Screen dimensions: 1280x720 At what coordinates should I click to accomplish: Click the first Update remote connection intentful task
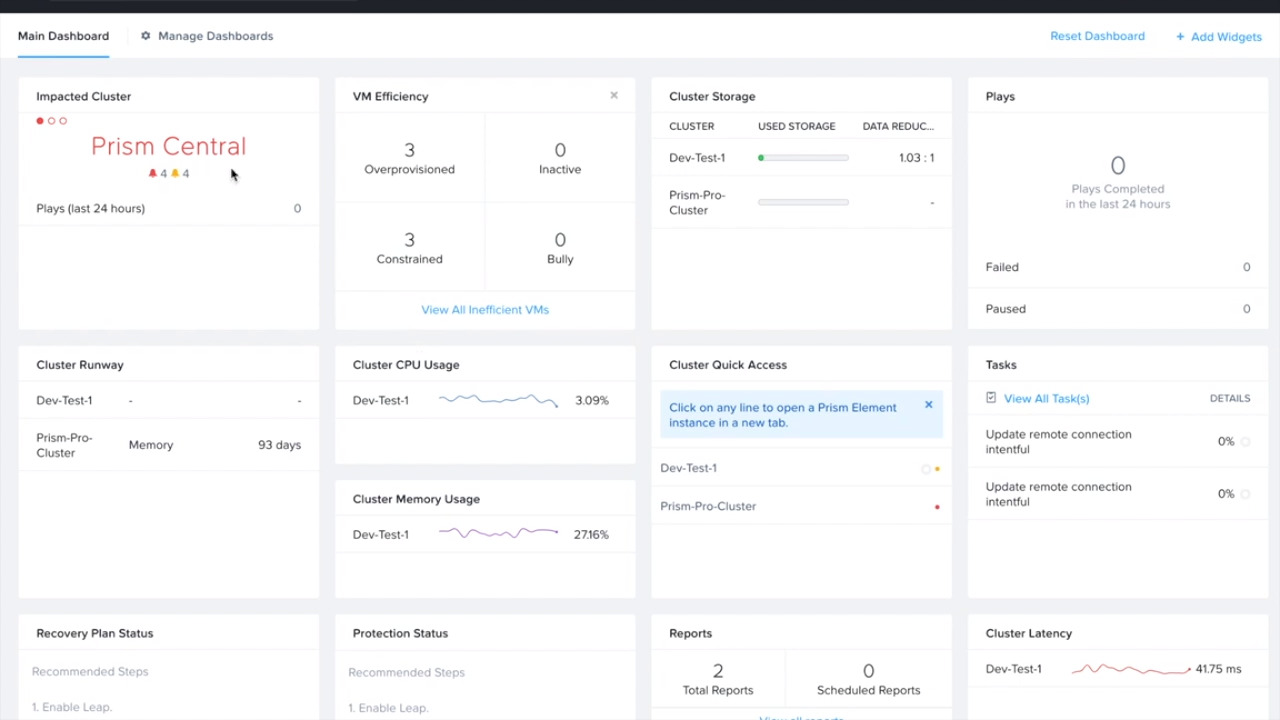pos(1058,442)
